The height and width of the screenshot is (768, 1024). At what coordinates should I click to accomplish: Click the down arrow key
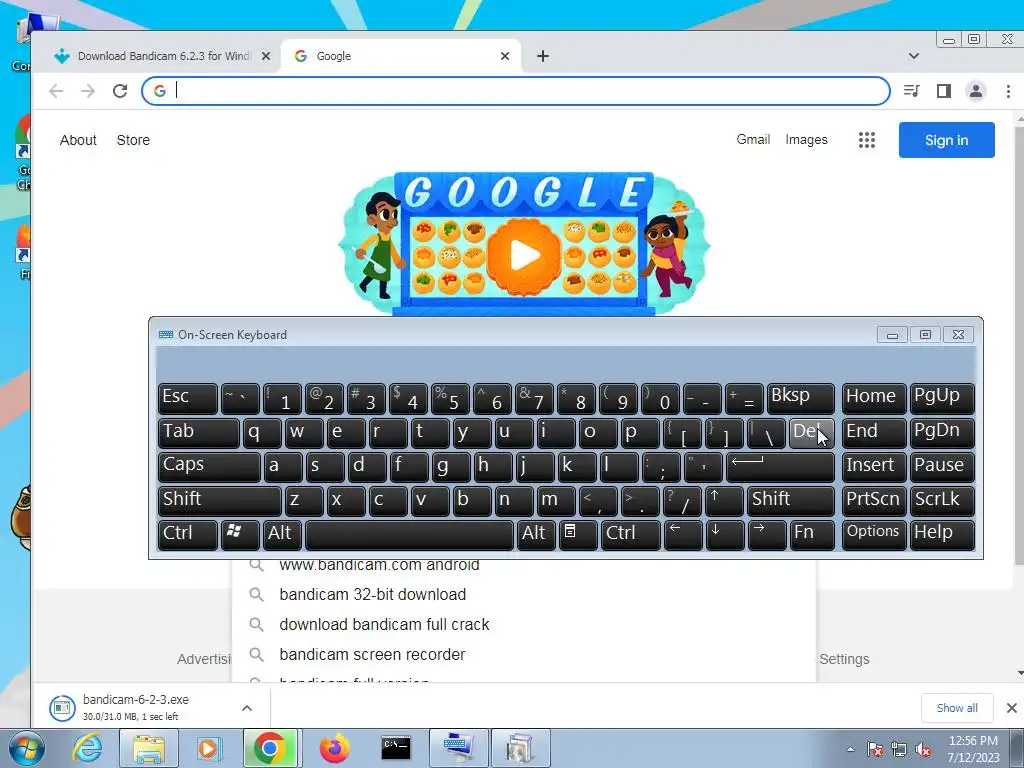coord(724,535)
